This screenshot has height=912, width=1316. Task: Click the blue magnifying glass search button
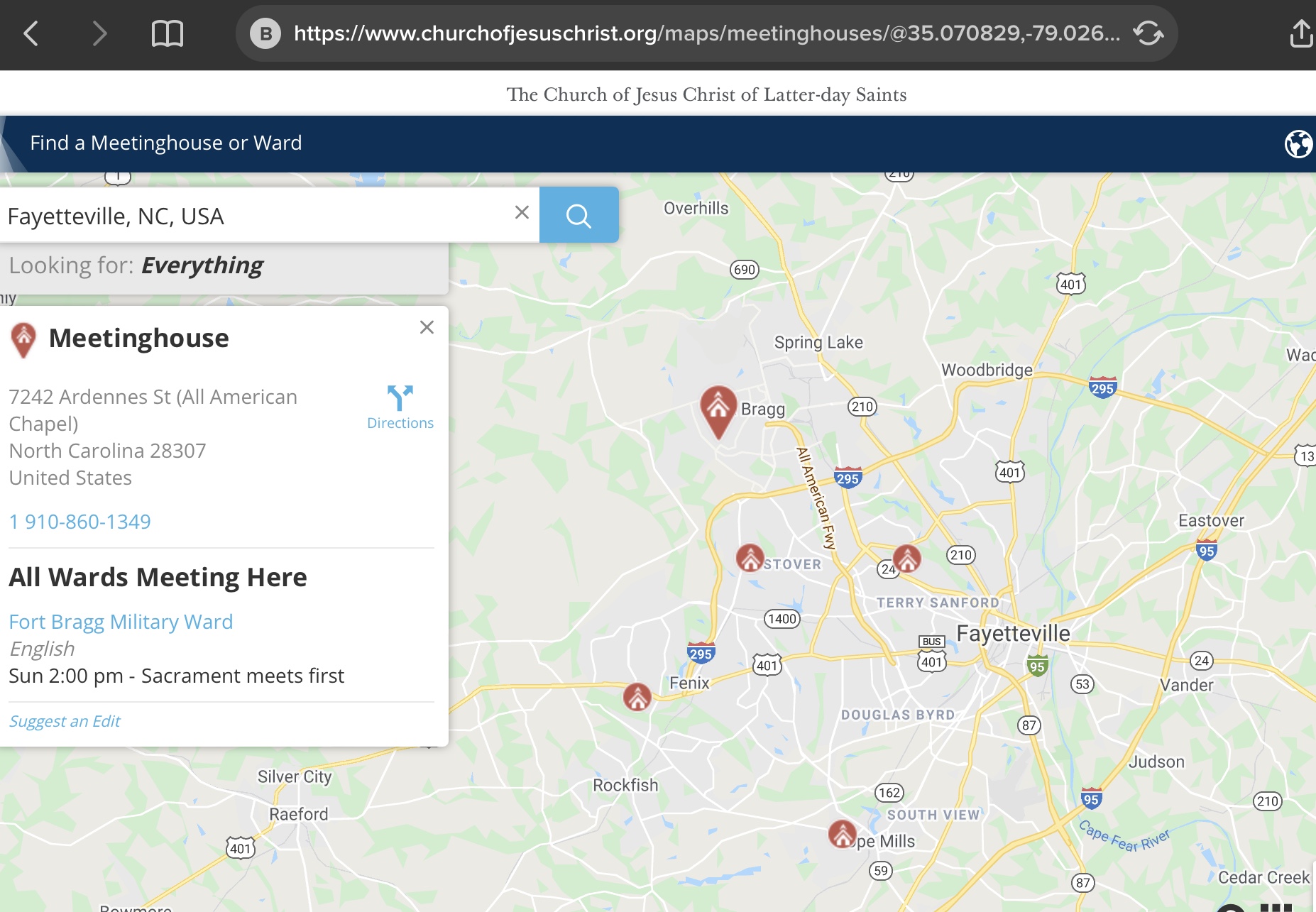[579, 215]
